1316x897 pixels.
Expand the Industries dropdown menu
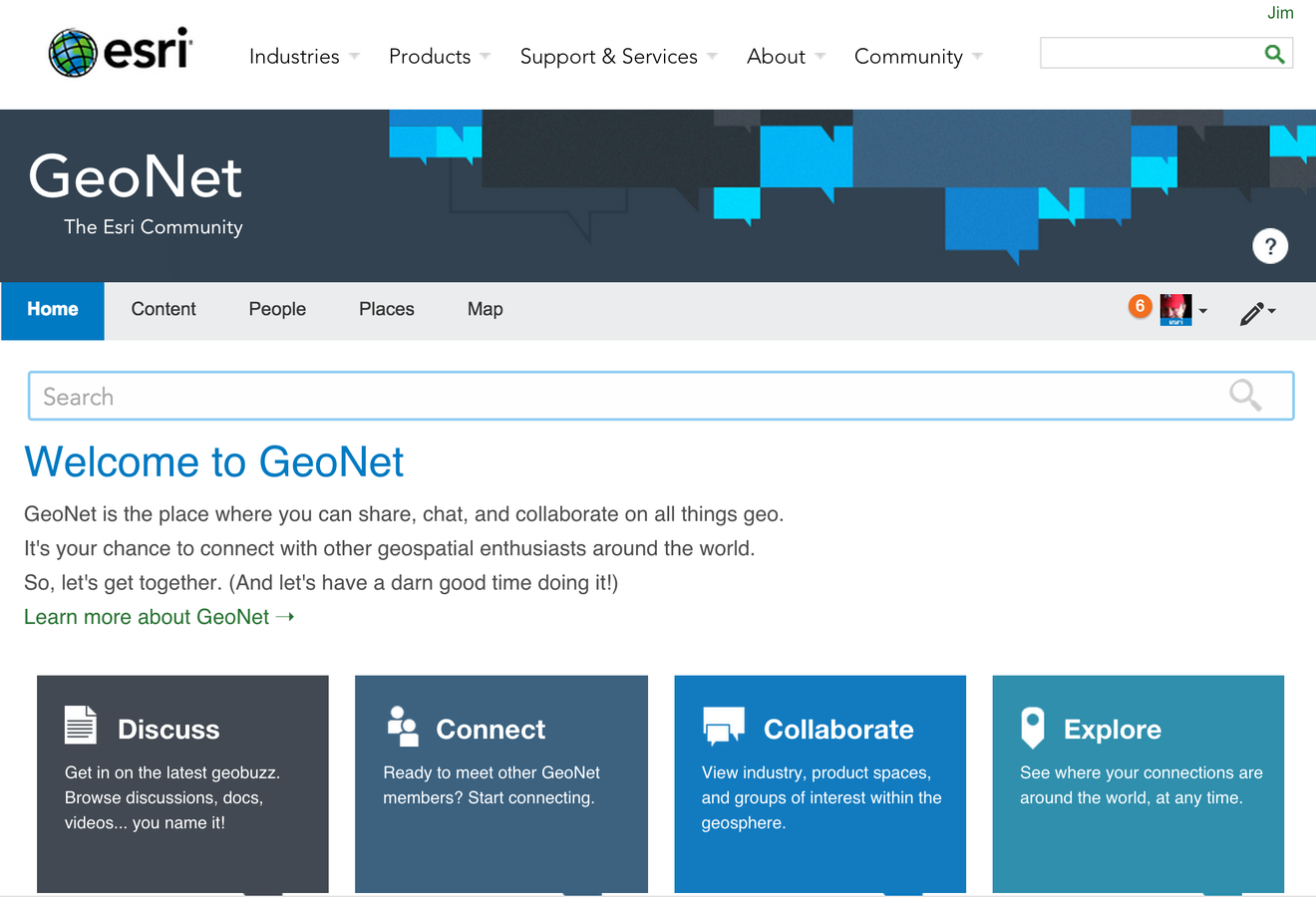click(304, 57)
